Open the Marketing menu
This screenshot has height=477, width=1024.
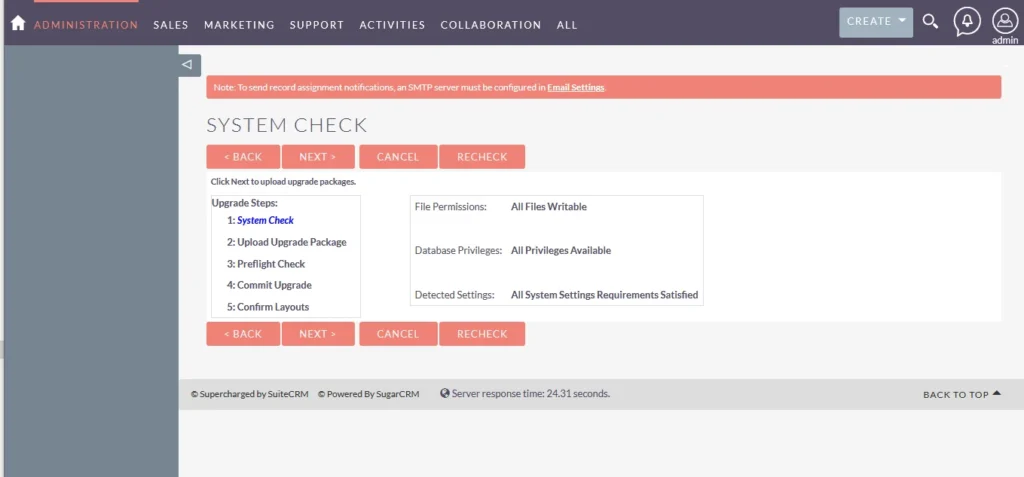pyautogui.click(x=239, y=25)
